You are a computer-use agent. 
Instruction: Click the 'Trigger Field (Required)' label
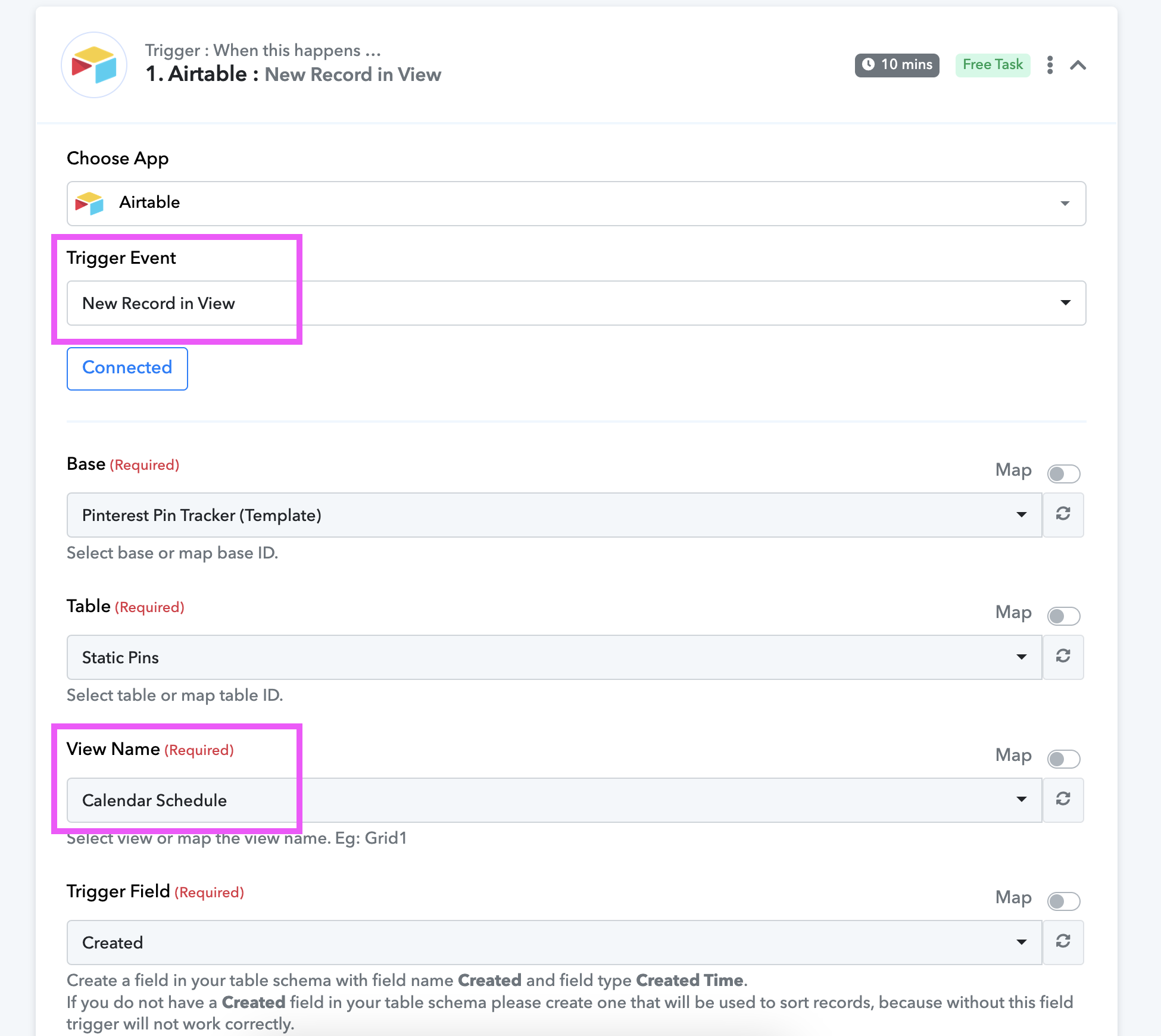click(x=155, y=891)
